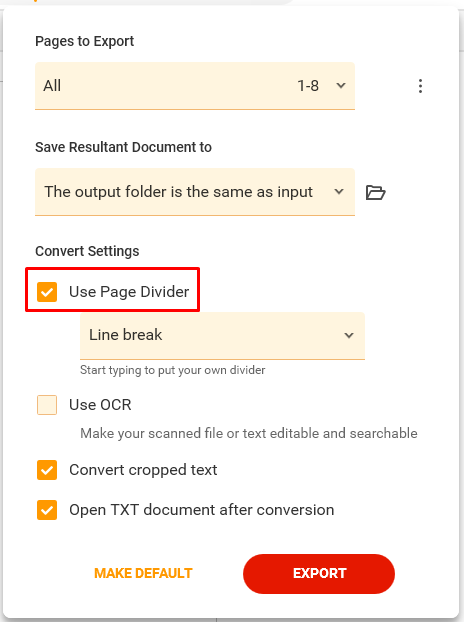Uncheck Open TXT document after conversion
The height and width of the screenshot is (622, 464).
point(47,510)
